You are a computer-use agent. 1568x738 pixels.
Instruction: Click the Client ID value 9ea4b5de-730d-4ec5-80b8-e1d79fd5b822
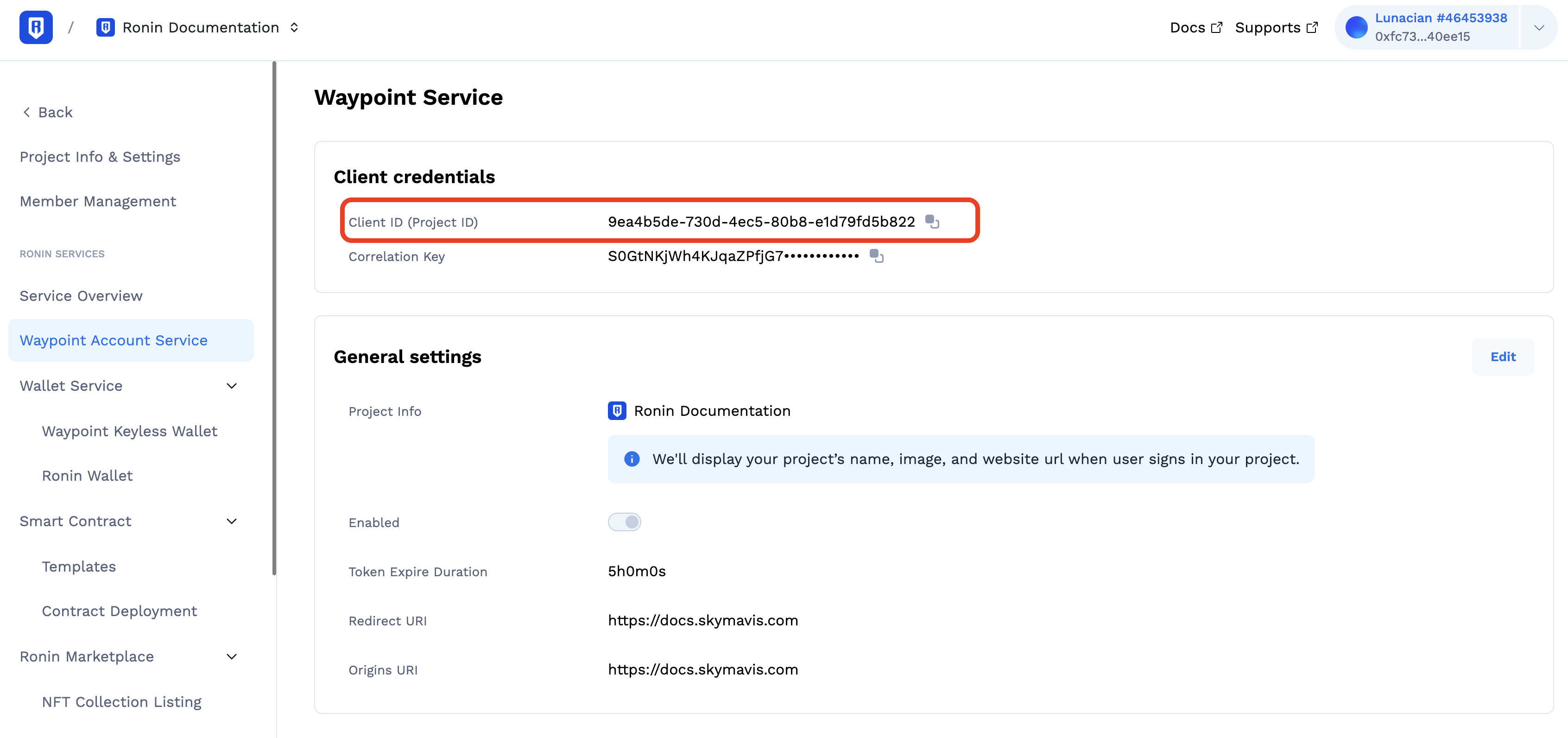[x=761, y=222]
